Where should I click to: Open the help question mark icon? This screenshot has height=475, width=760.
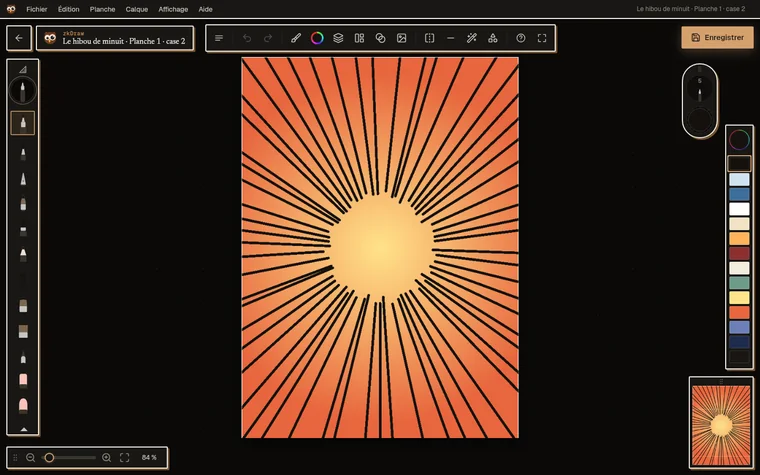(x=521, y=38)
